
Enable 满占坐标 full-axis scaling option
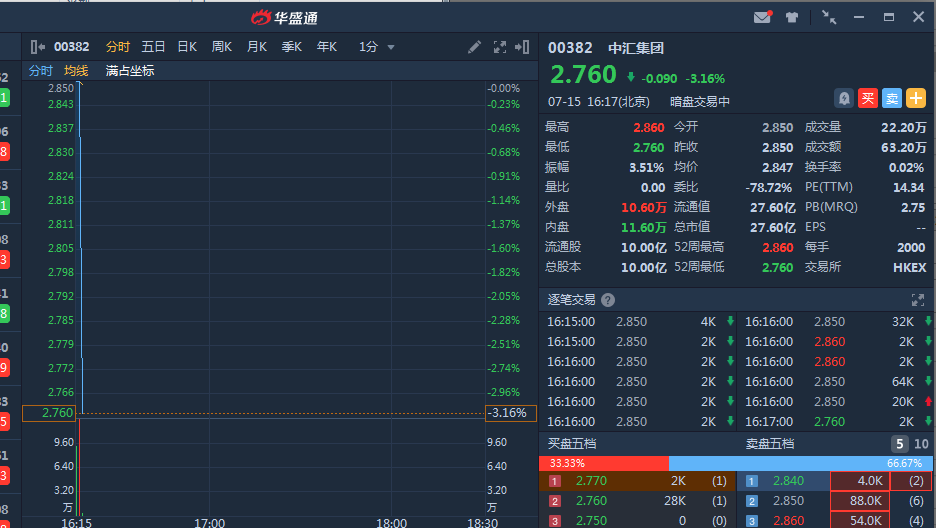click(130, 71)
